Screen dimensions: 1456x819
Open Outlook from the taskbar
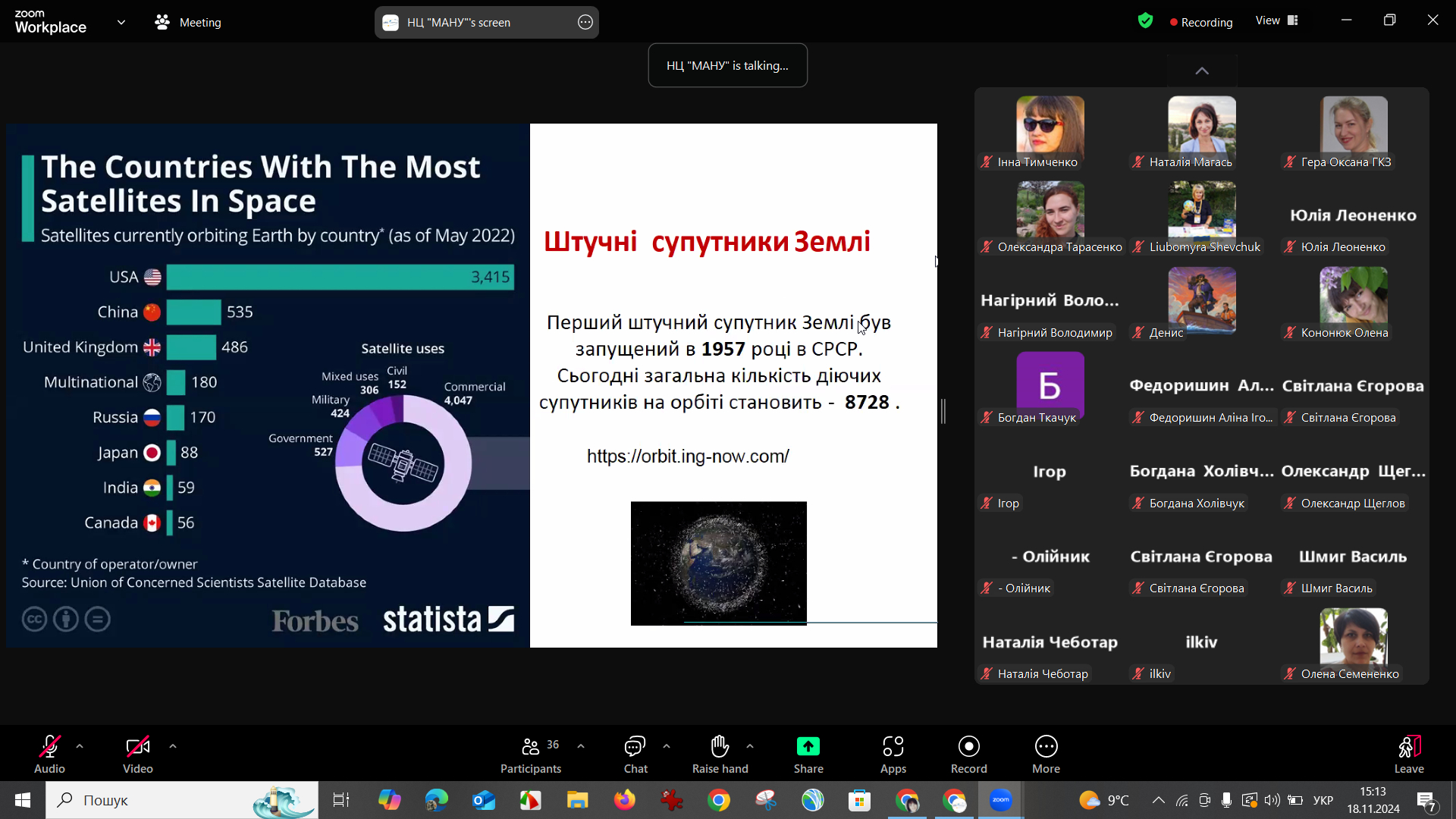tap(483, 800)
